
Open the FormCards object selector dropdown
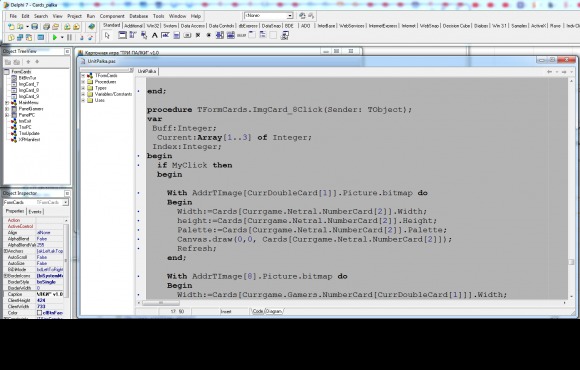tap(65, 202)
